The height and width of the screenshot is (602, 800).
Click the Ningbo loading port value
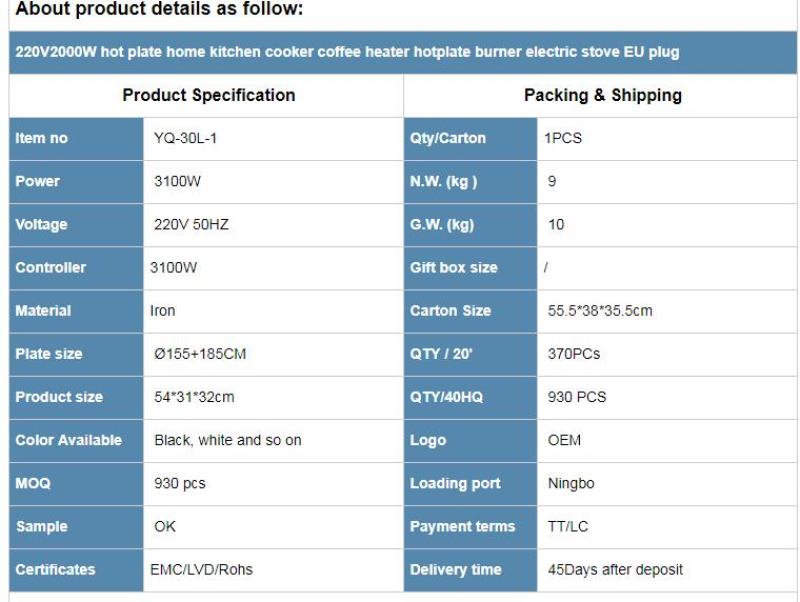[x=571, y=483]
